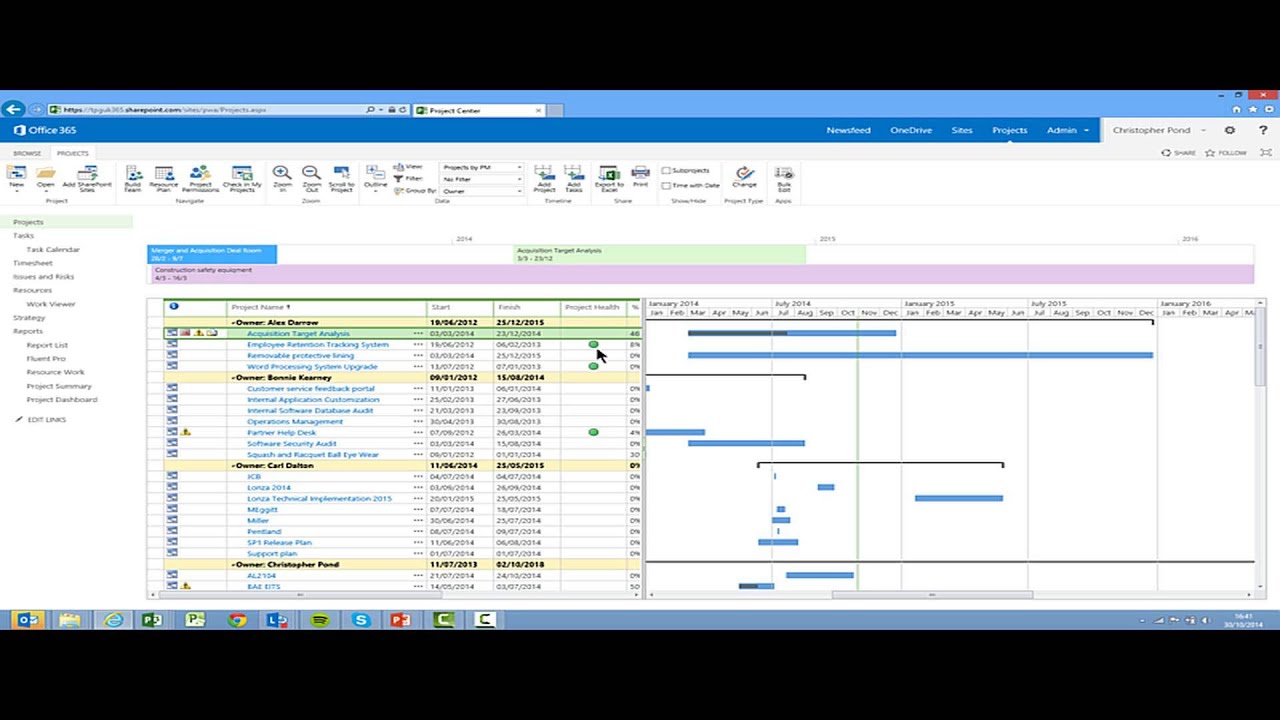Collapse the Owner: Alex Darrow group
This screenshot has width=1280, height=720.
[233, 323]
